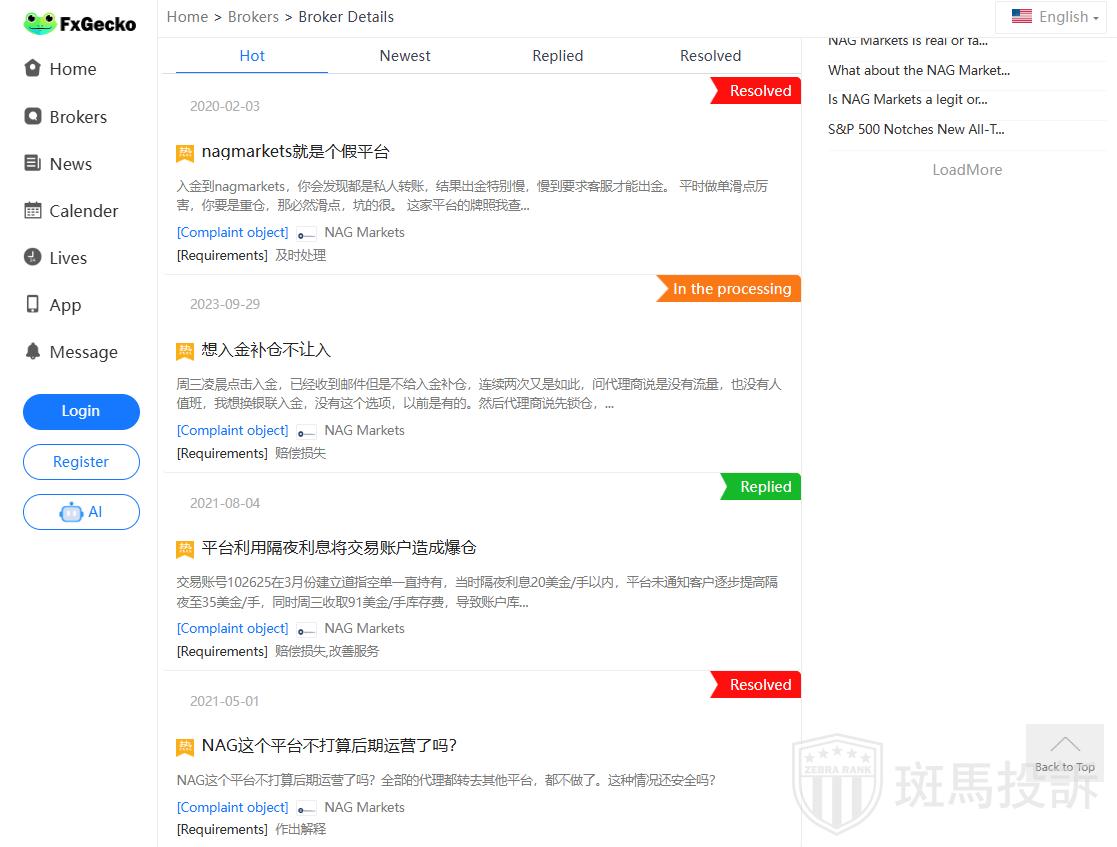
Task: Select the Resolved tab
Action: pyautogui.click(x=710, y=56)
